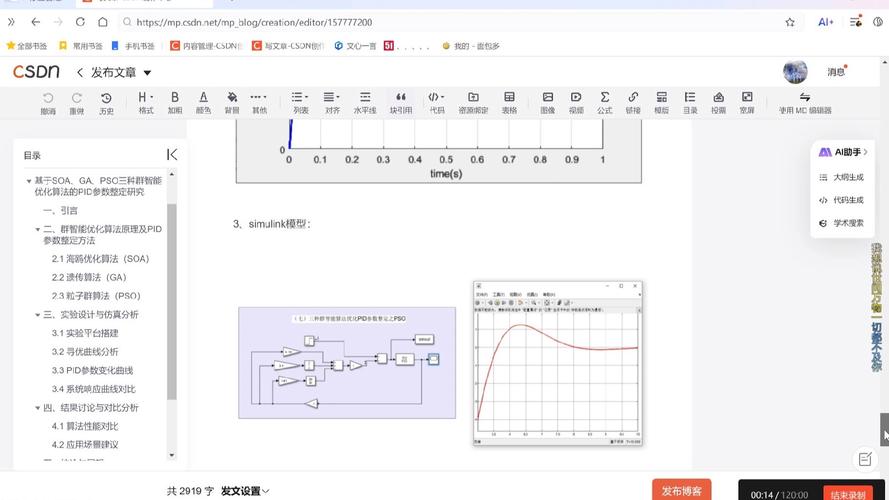This screenshot has height=500, width=889.
Task: Select 学术搜索 in AI assistant
Action: pos(842,223)
